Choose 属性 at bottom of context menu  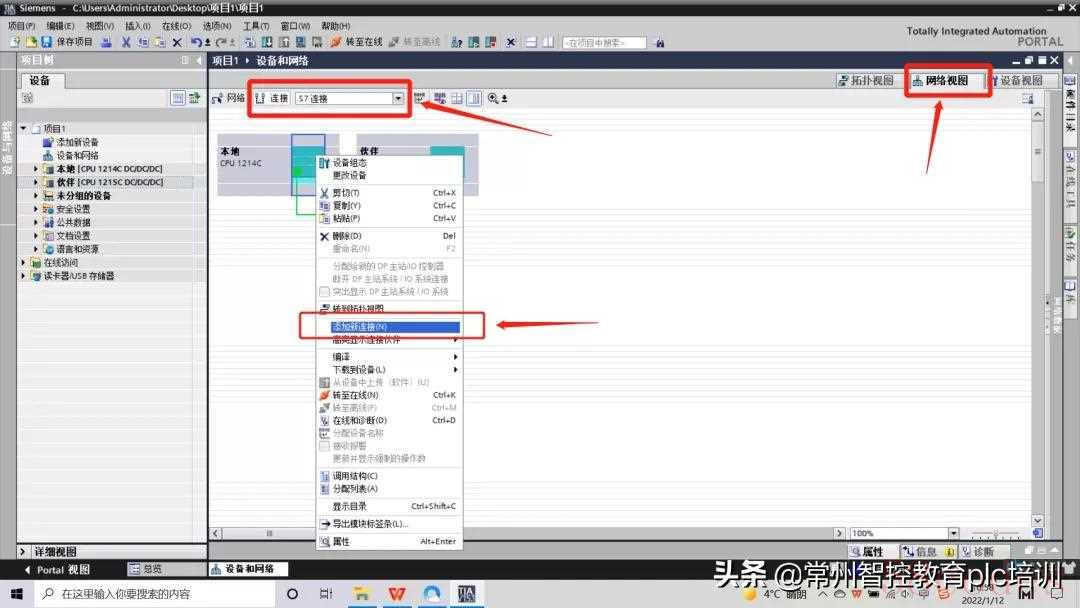tap(390, 542)
